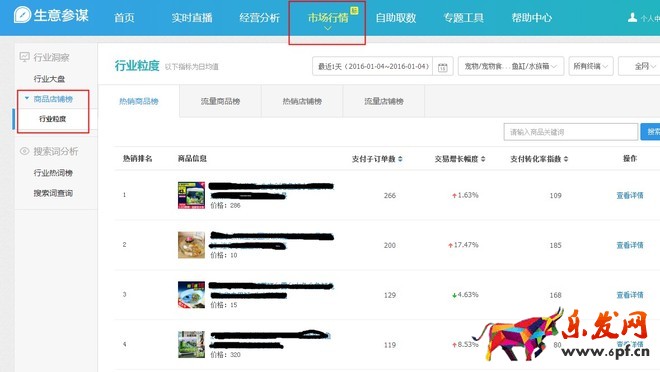Switch to 热销商品榜 tab
This screenshot has width=660, height=372.
[138, 101]
